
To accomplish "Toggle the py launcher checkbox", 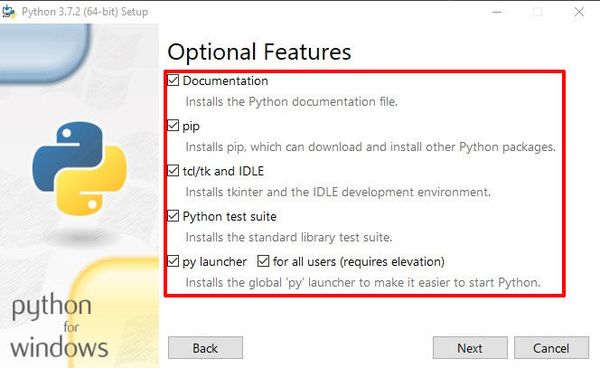I will [173, 261].
